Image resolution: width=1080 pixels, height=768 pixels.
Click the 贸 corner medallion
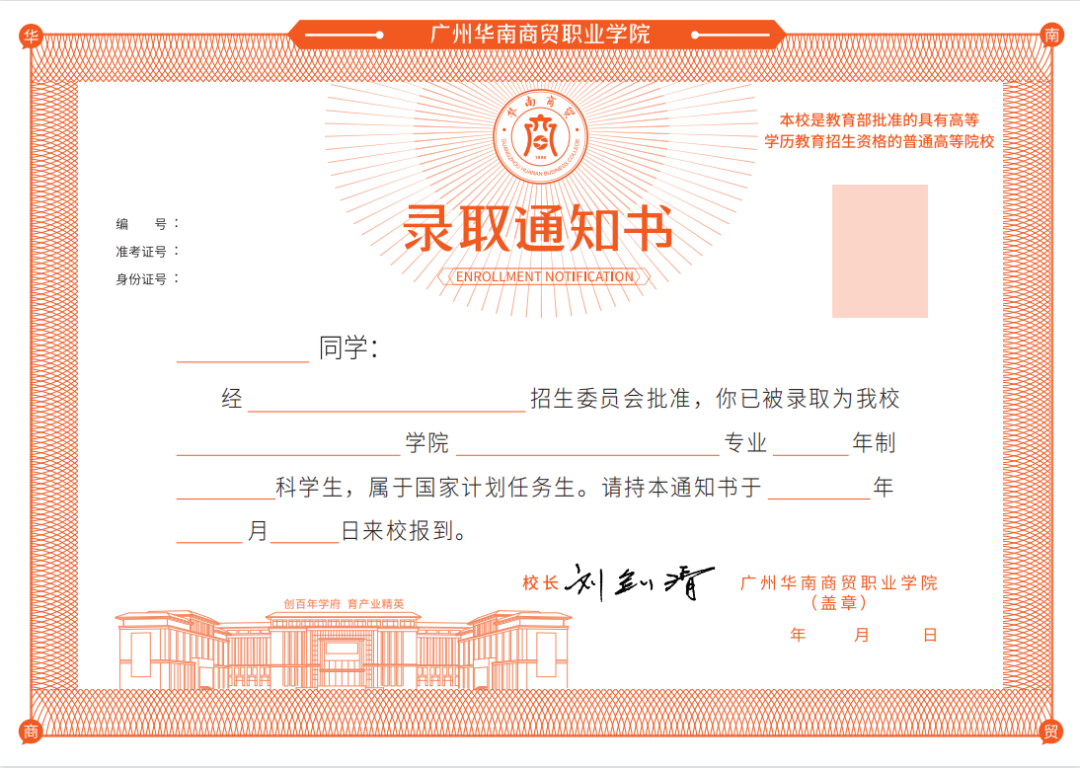point(1050,731)
